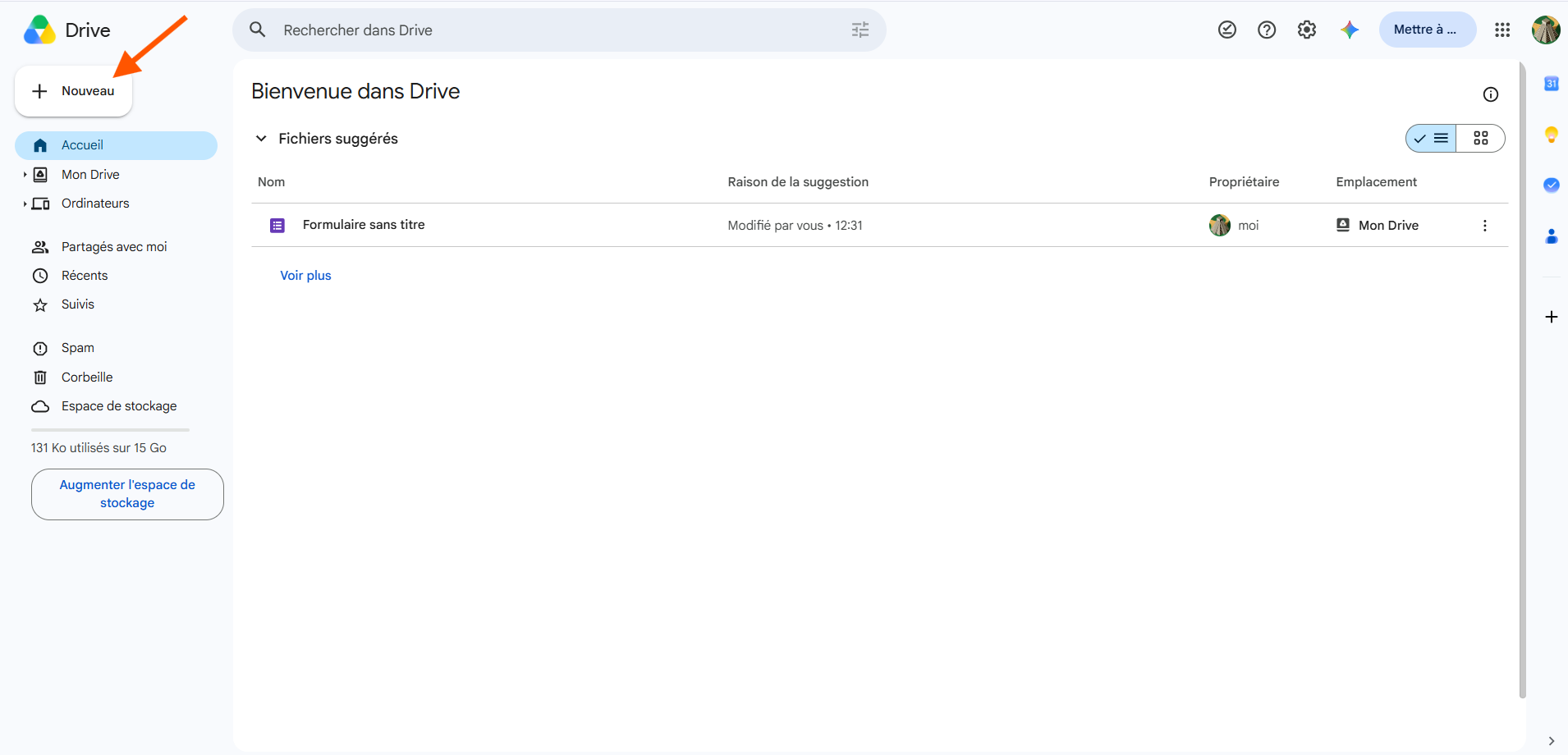Click the vertical scrollbar of main pane
The width and height of the screenshot is (1568, 755).
1522,379
